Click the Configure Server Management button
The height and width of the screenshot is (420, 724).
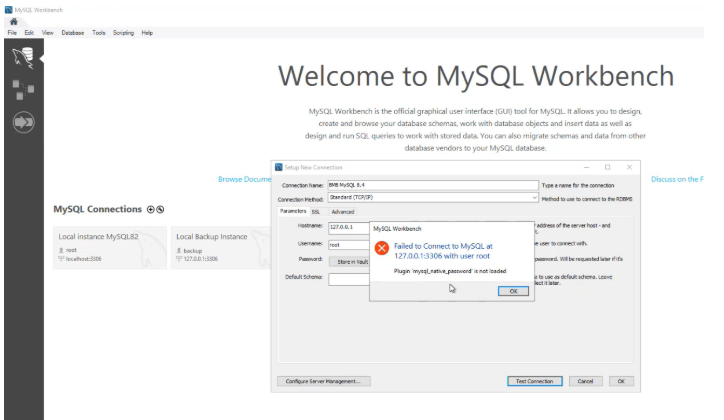(x=323, y=381)
